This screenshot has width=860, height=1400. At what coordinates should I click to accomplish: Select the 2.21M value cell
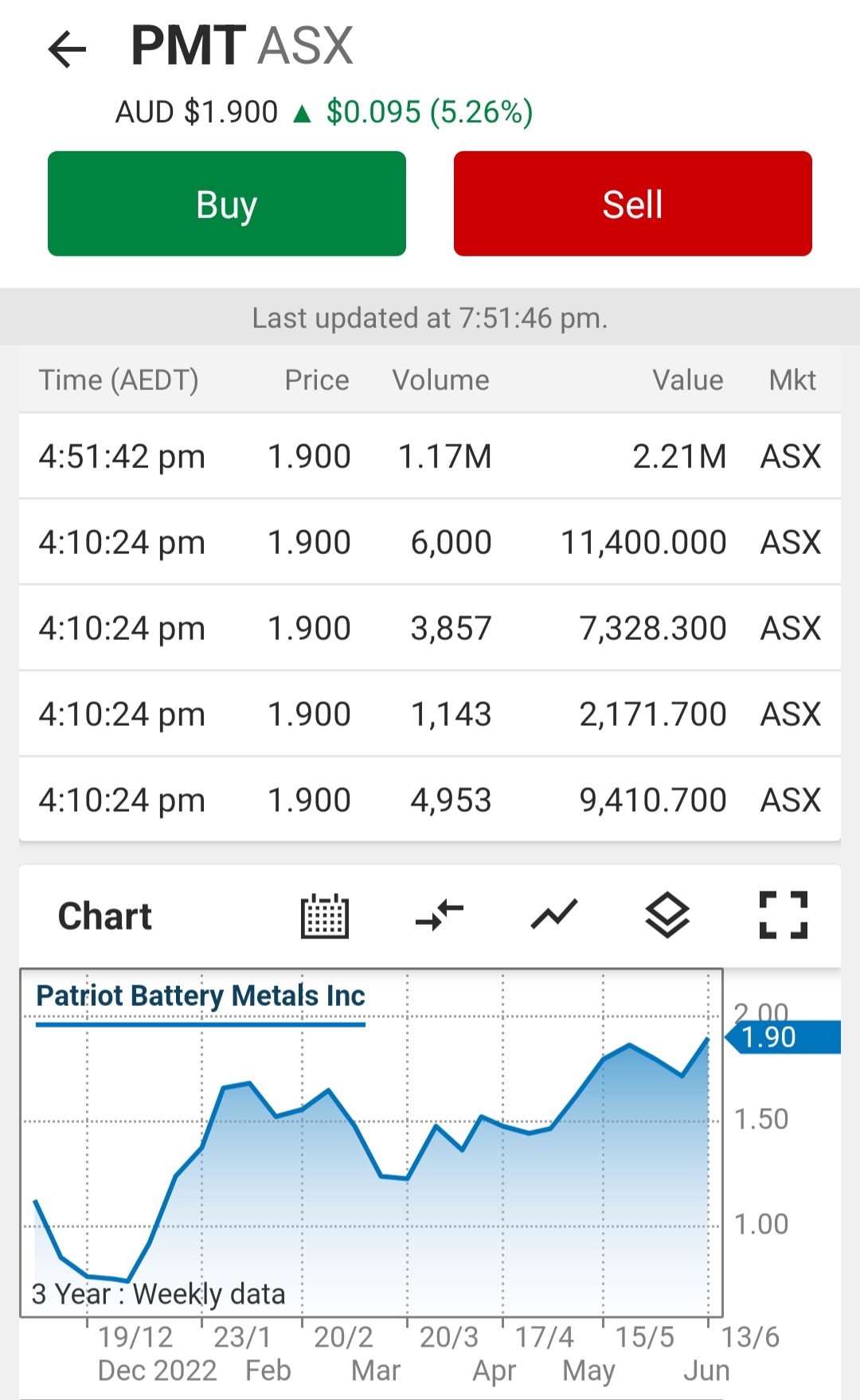point(679,457)
